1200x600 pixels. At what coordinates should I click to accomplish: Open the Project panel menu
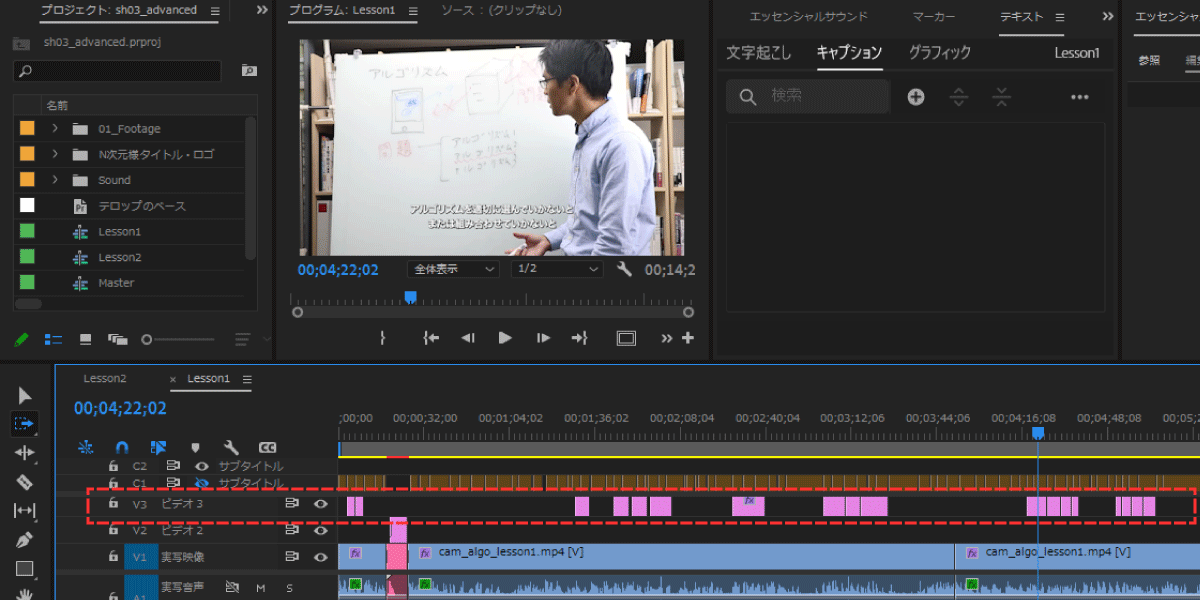216,11
